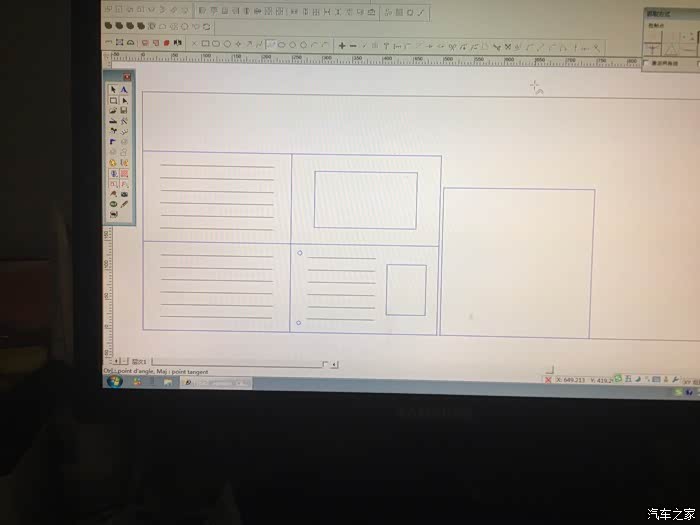Click the X: 649.213 coordinate readout

570,380
